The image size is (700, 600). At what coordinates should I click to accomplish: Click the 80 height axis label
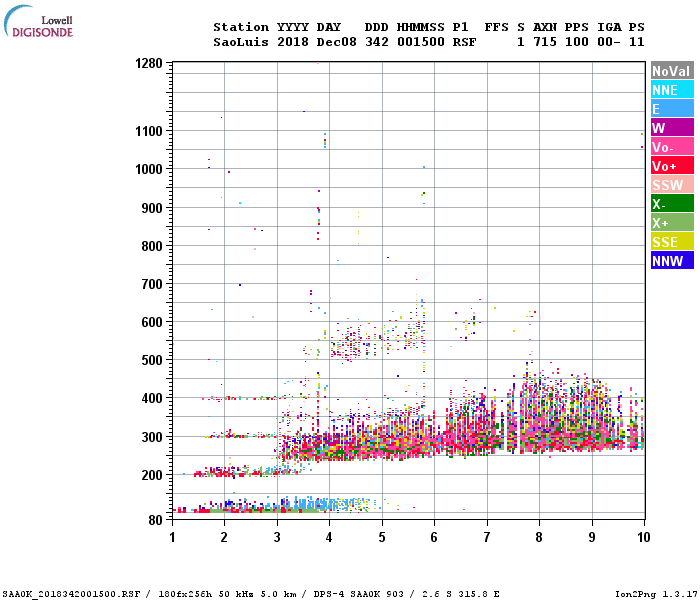pyautogui.click(x=156, y=520)
